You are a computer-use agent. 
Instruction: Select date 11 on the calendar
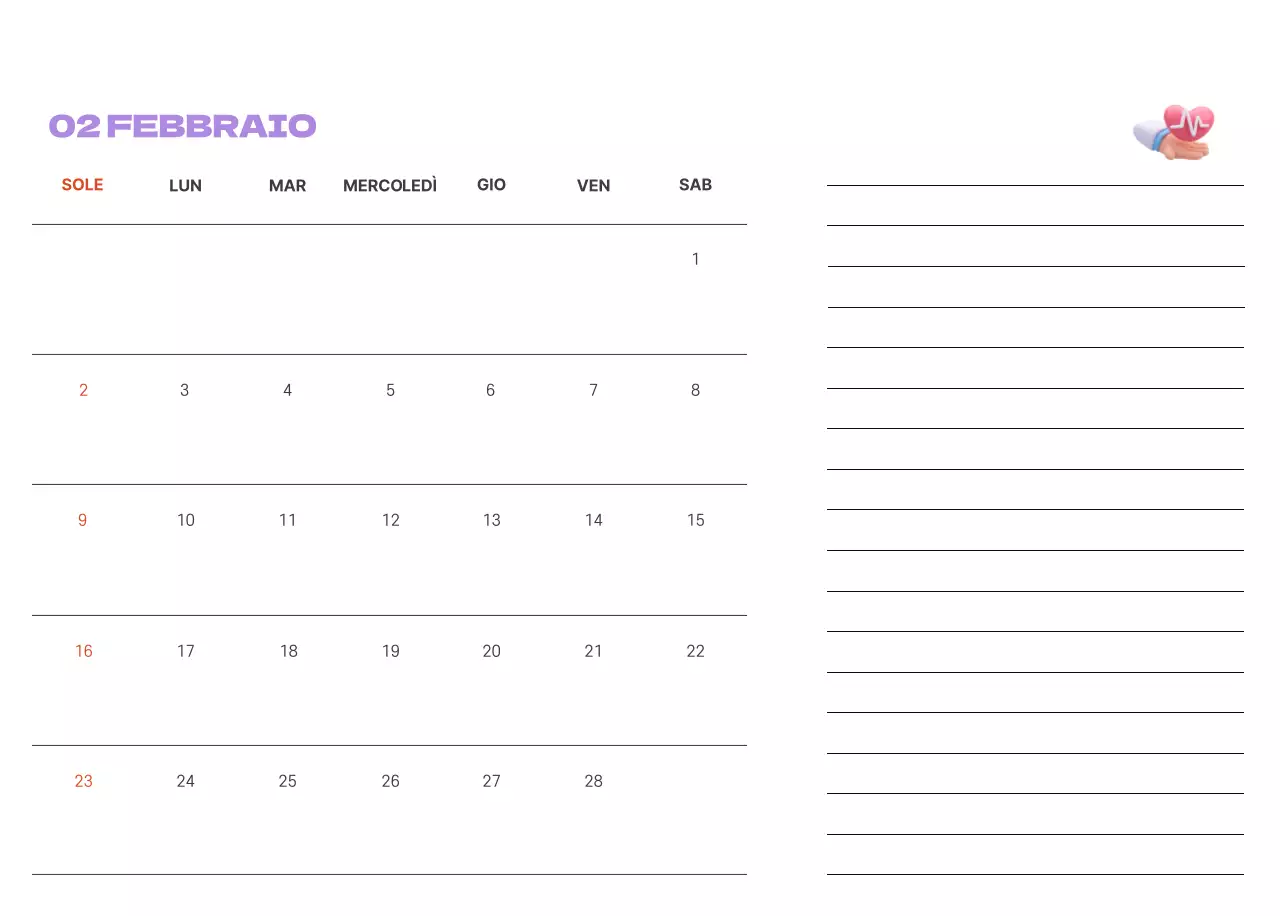pos(287,520)
